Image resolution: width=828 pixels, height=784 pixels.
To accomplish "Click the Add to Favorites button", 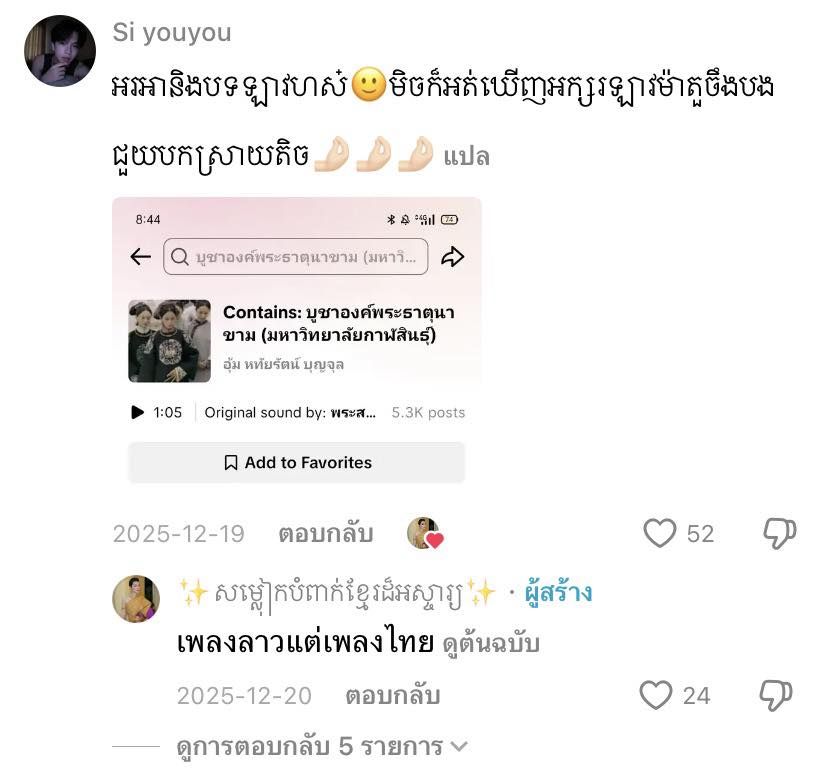I will point(296,462).
